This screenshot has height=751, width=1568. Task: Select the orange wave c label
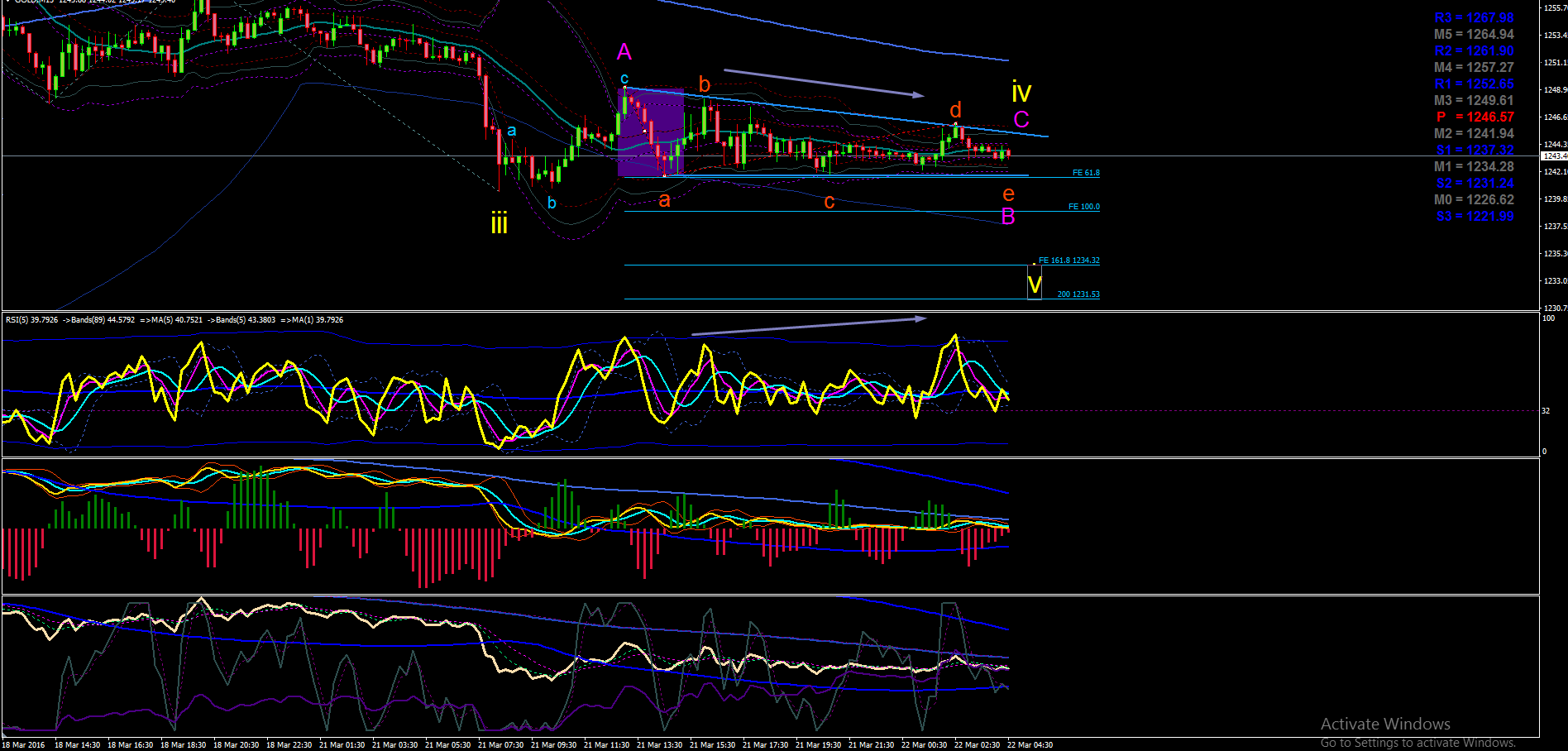pos(829,203)
